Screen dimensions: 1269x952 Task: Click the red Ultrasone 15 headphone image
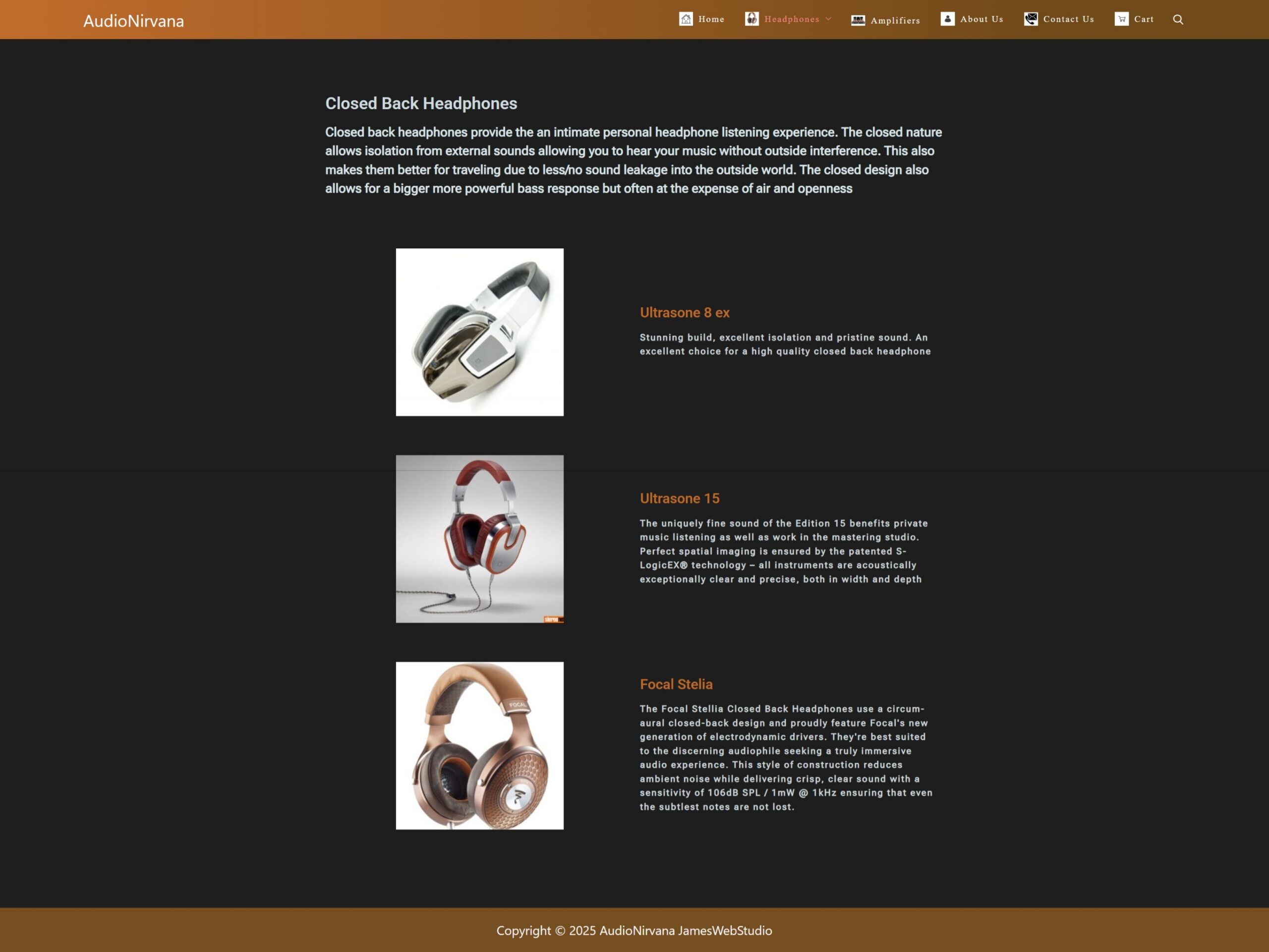pos(480,539)
